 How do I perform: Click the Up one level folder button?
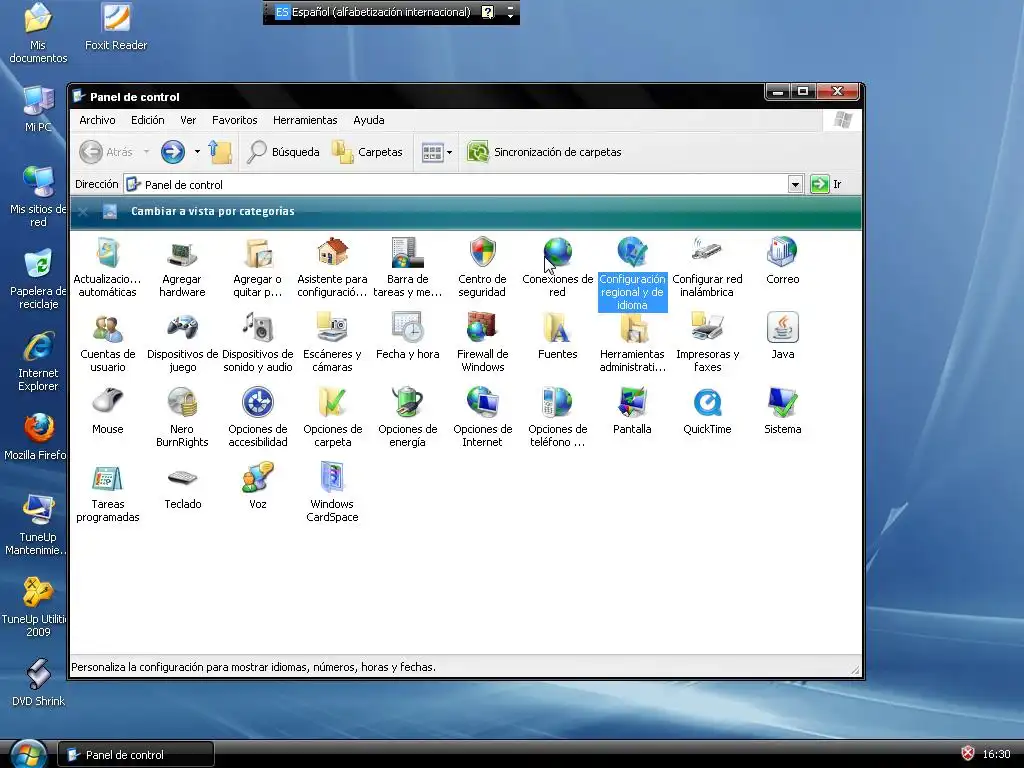(220, 152)
